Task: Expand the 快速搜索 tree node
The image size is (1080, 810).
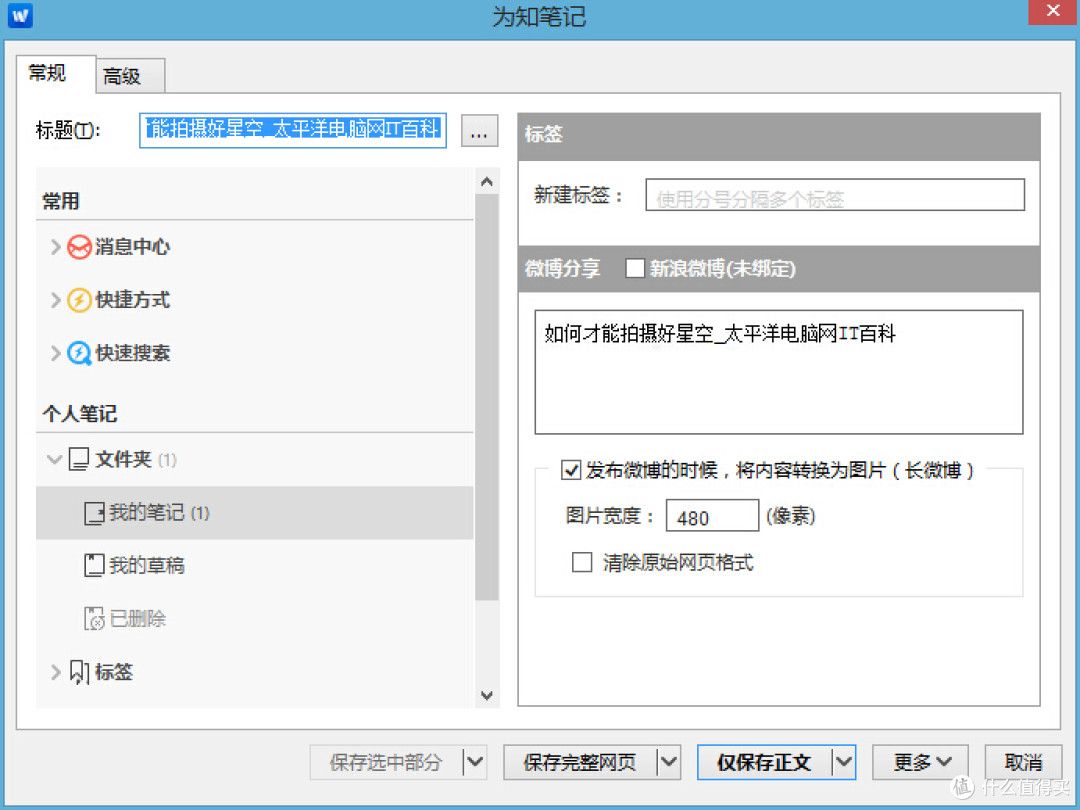Action: point(55,353)
